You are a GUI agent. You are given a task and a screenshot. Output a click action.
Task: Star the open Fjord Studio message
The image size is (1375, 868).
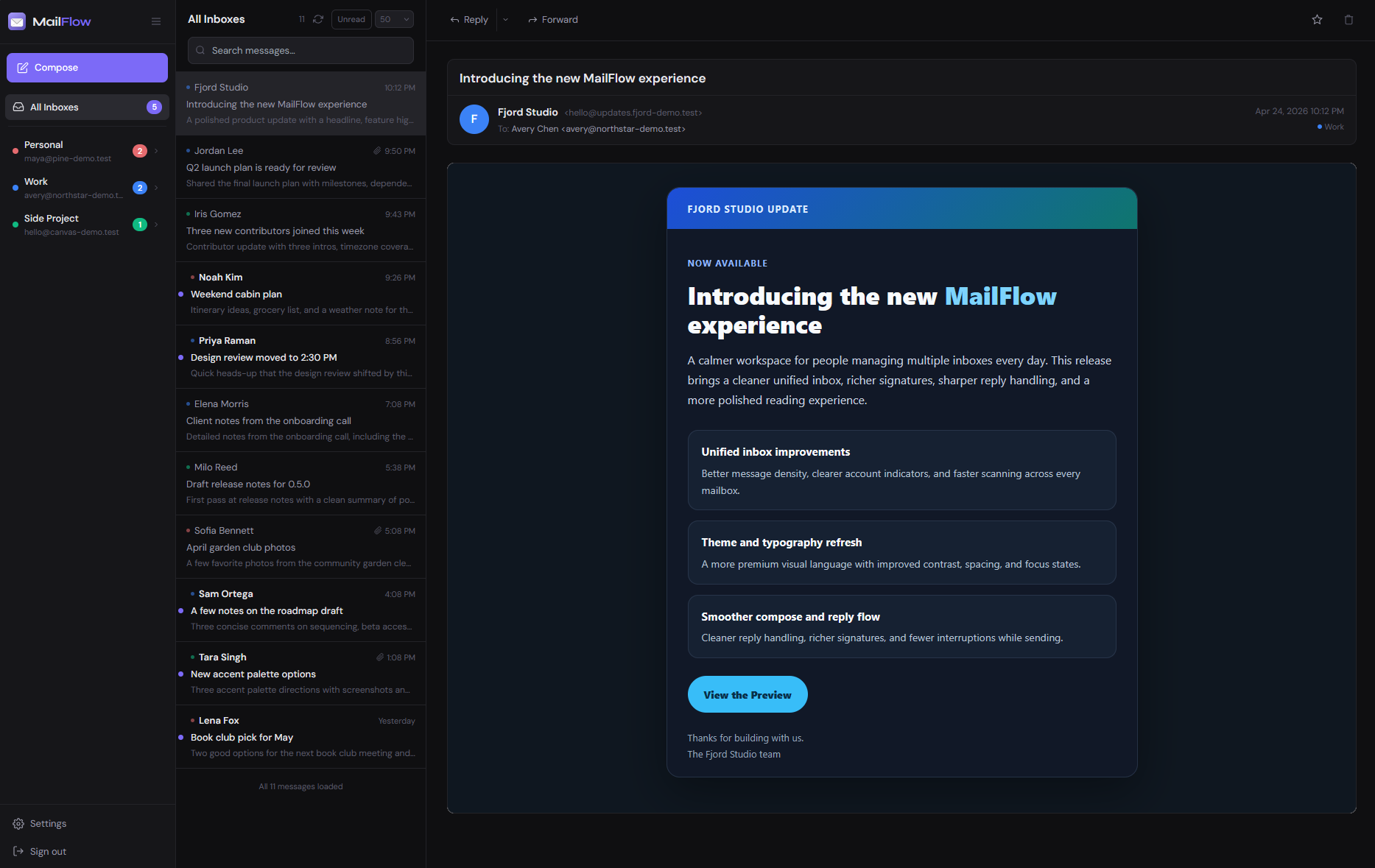(x=1317, y=20)
